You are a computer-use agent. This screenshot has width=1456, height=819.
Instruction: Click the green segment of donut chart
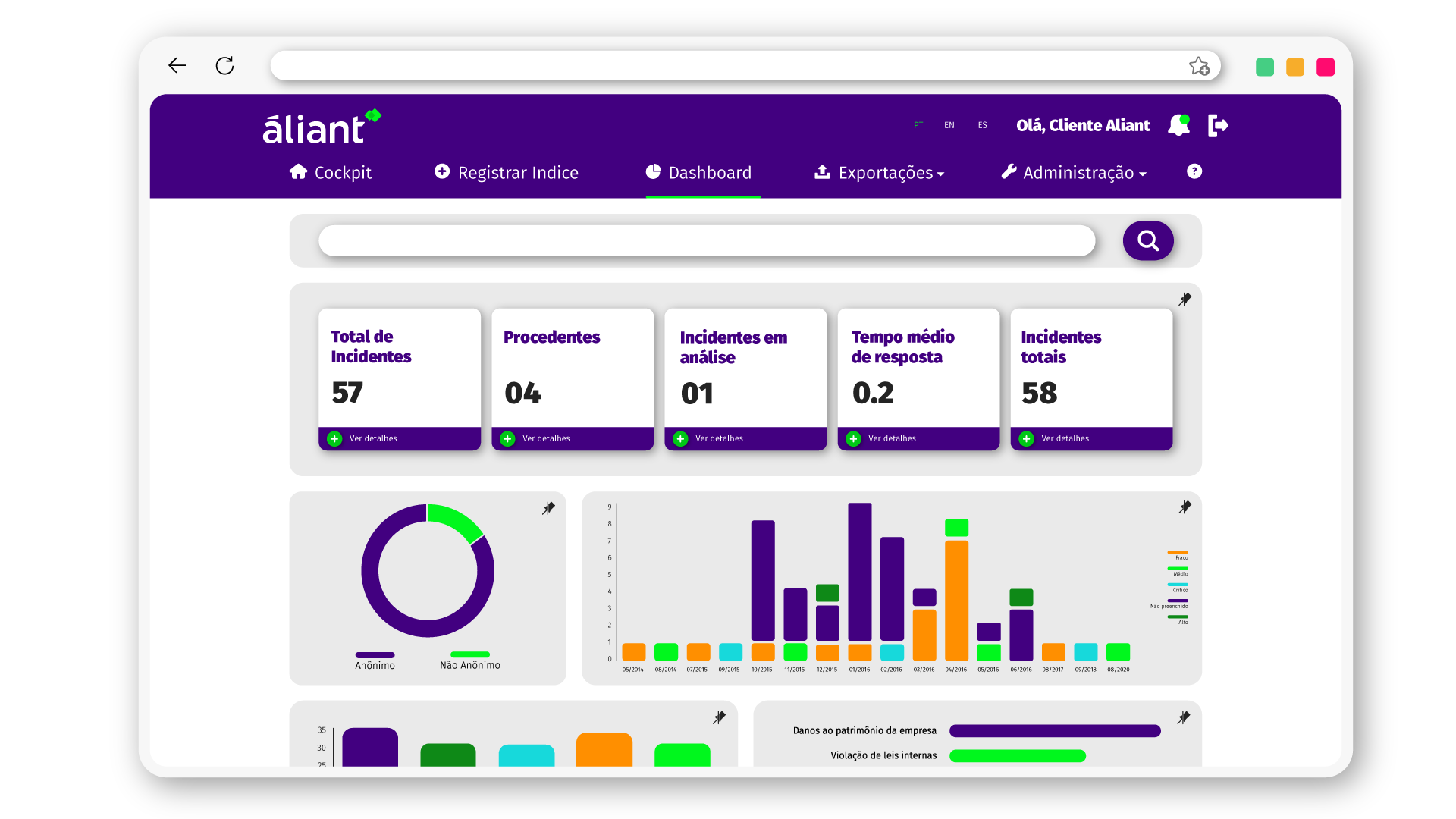456,520
